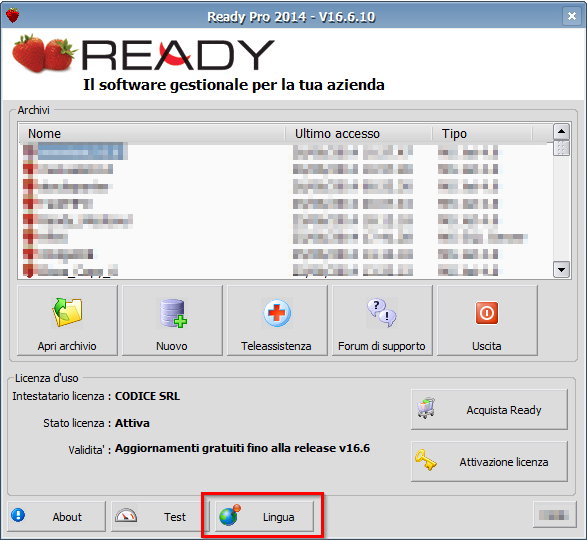
Task: Click the 'About' button text
Action: (67, 517)
